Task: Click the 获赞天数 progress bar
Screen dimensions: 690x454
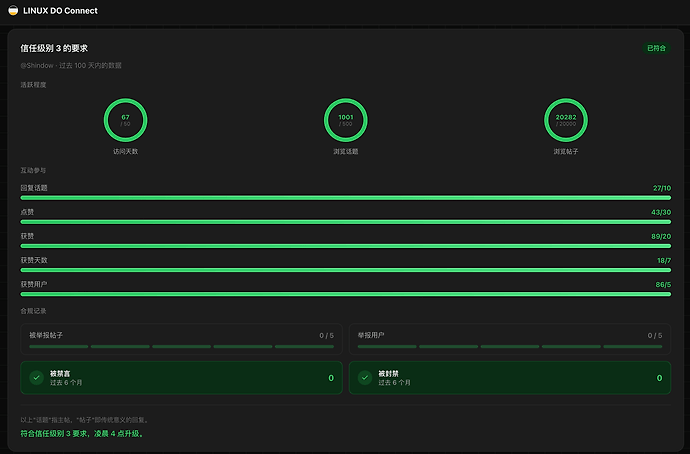Action: 345,270
